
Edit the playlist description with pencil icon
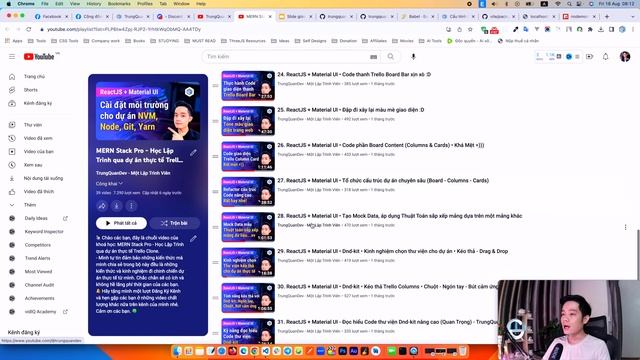point(193,239)
